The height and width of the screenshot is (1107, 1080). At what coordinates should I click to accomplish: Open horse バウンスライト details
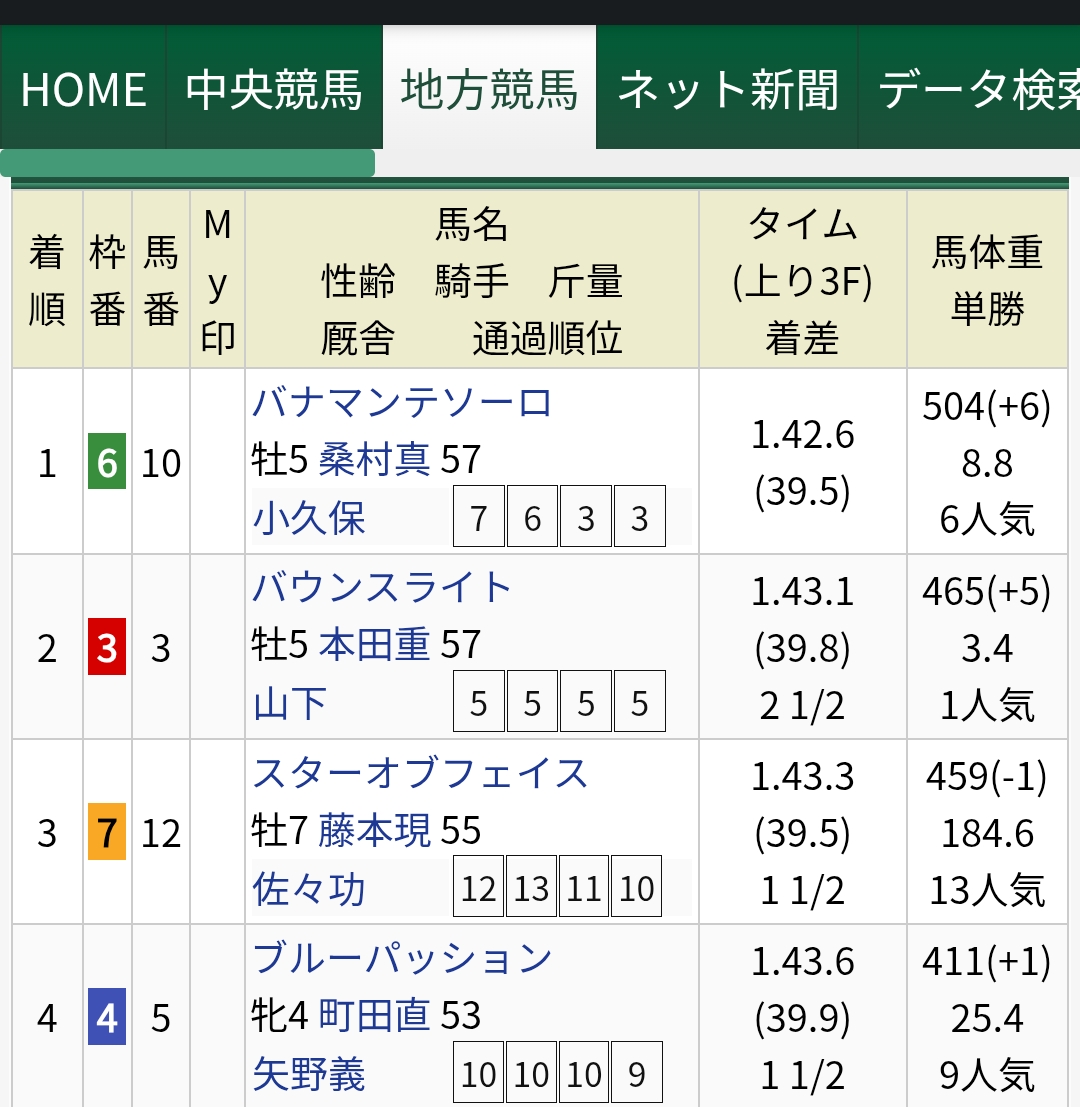tap(382, 588)
